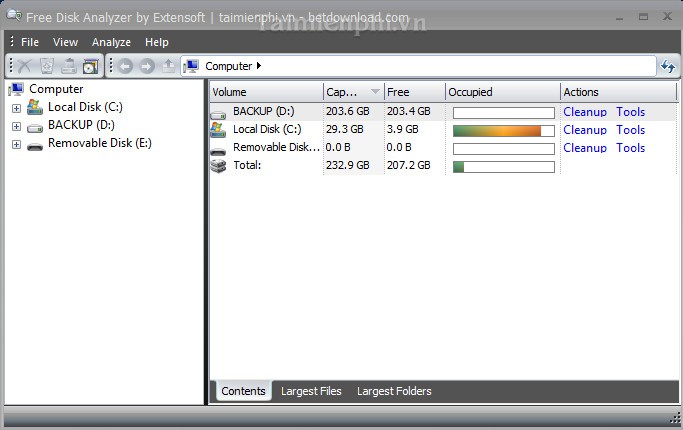Viewport: 683px width, 430px height.
Task: Click the app icon in the title bar
Action: (14, 16)
